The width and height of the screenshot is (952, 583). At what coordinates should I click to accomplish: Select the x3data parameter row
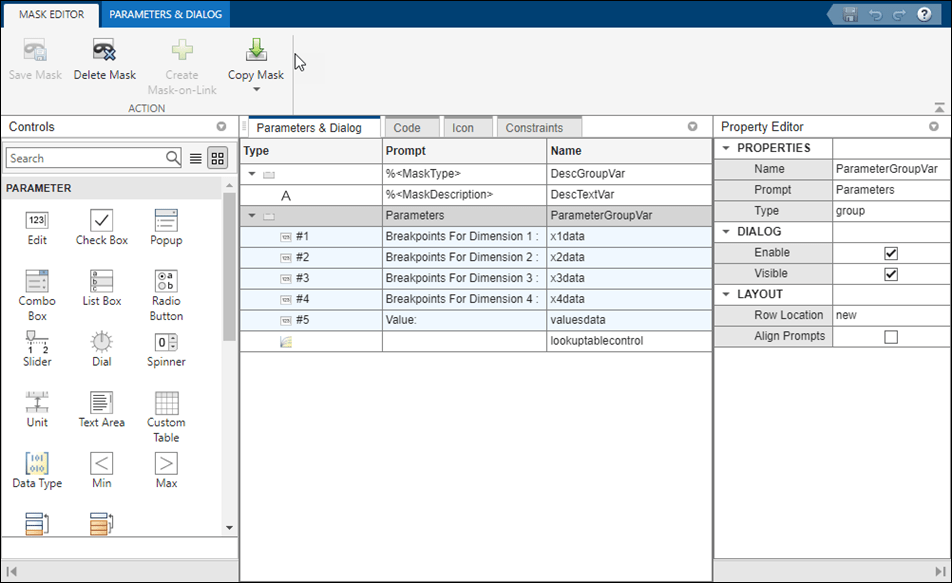565,278
